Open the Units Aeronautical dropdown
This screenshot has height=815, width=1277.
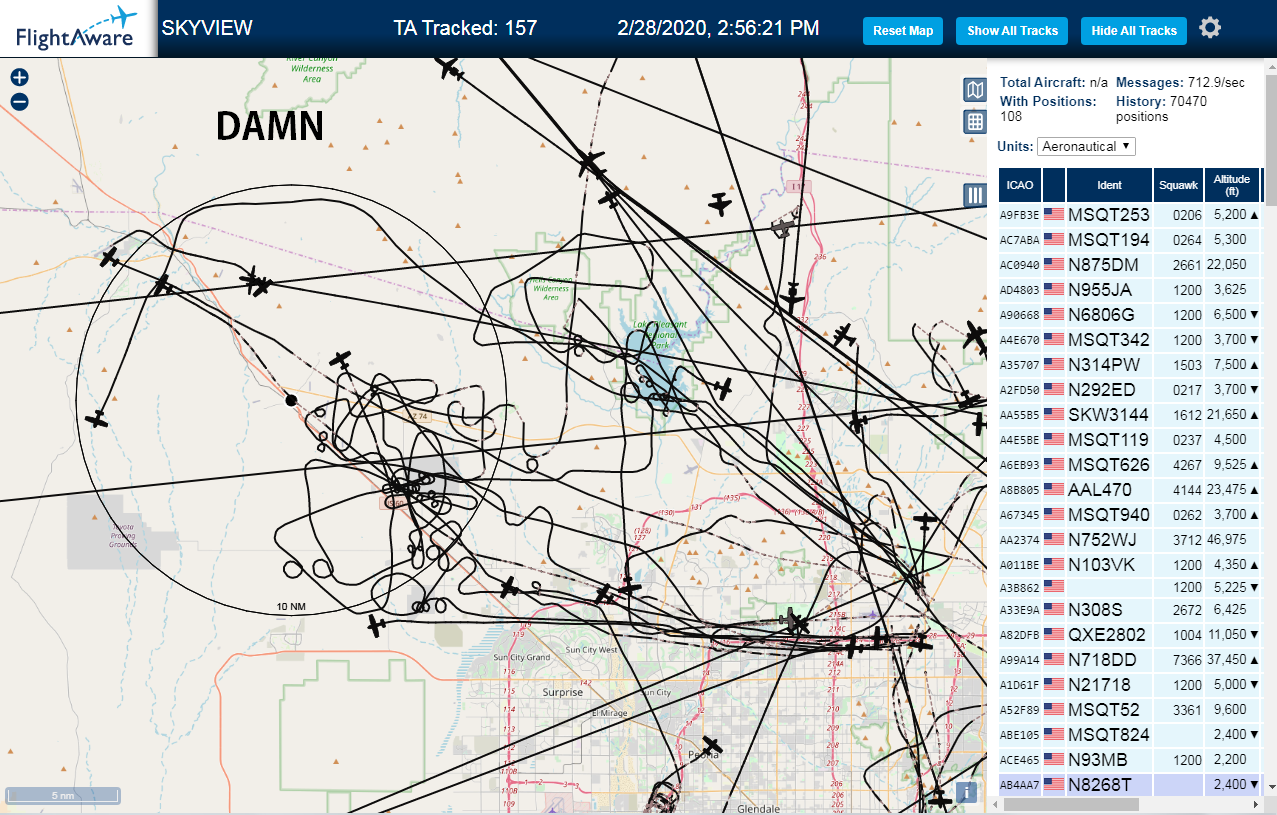click(1086, 146)
